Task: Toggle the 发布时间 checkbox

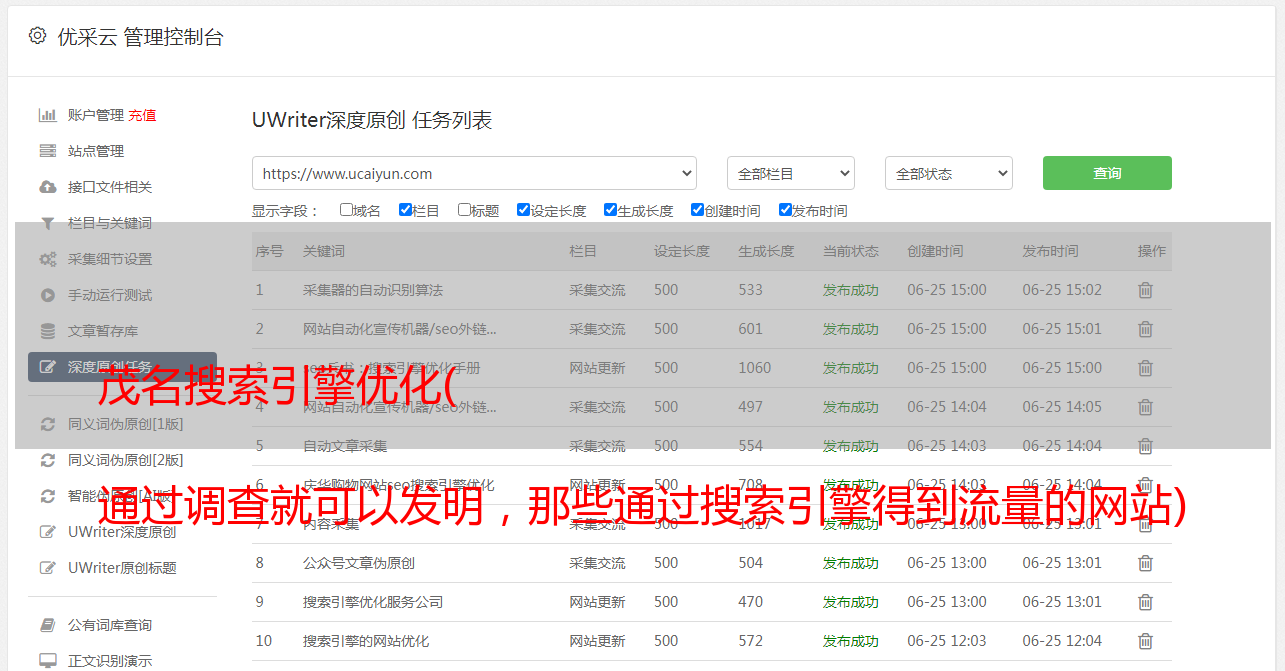Action: [x=785, y=210]
